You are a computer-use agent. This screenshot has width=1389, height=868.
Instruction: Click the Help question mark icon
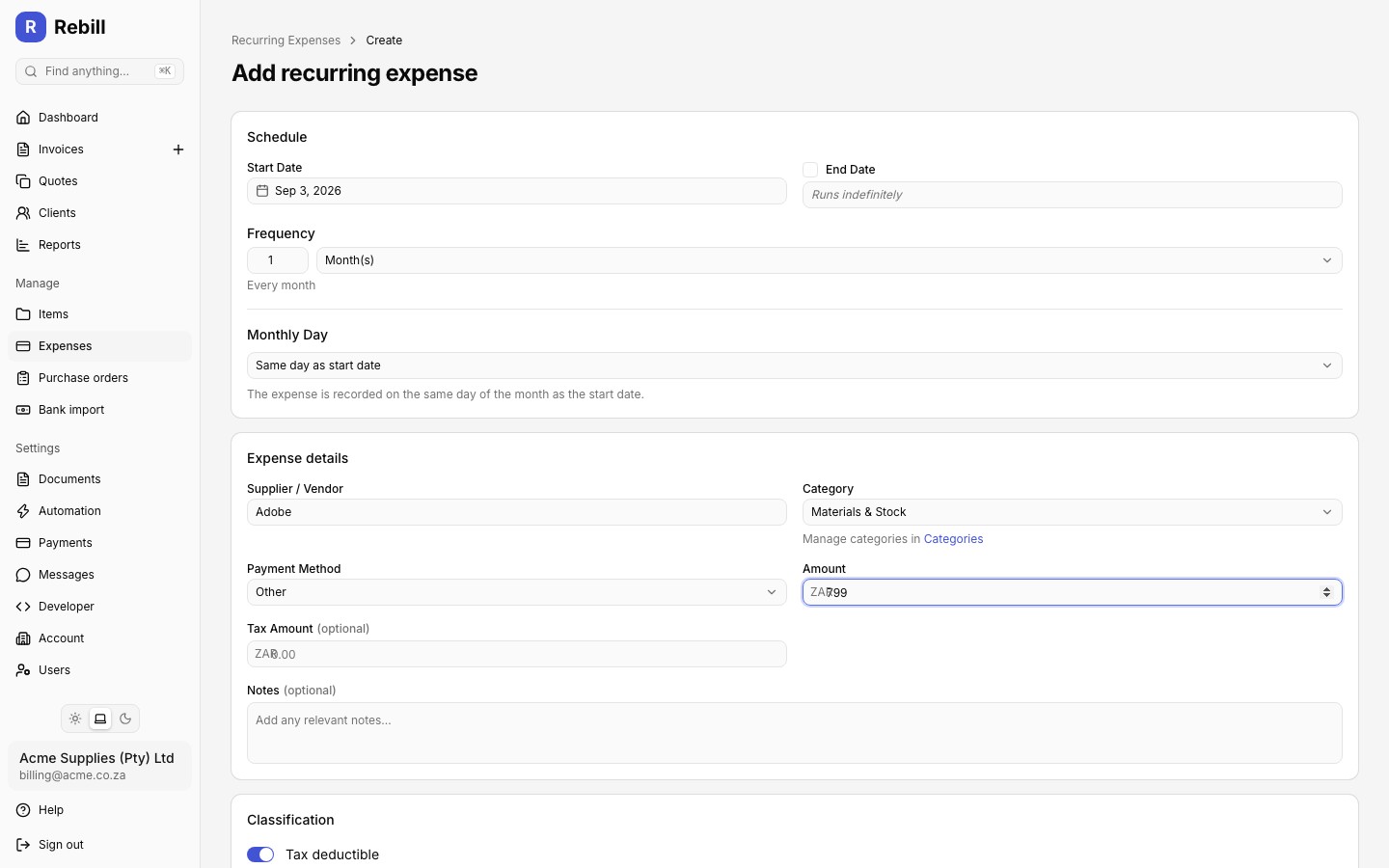pyautogui.click(x=23, y=810)
